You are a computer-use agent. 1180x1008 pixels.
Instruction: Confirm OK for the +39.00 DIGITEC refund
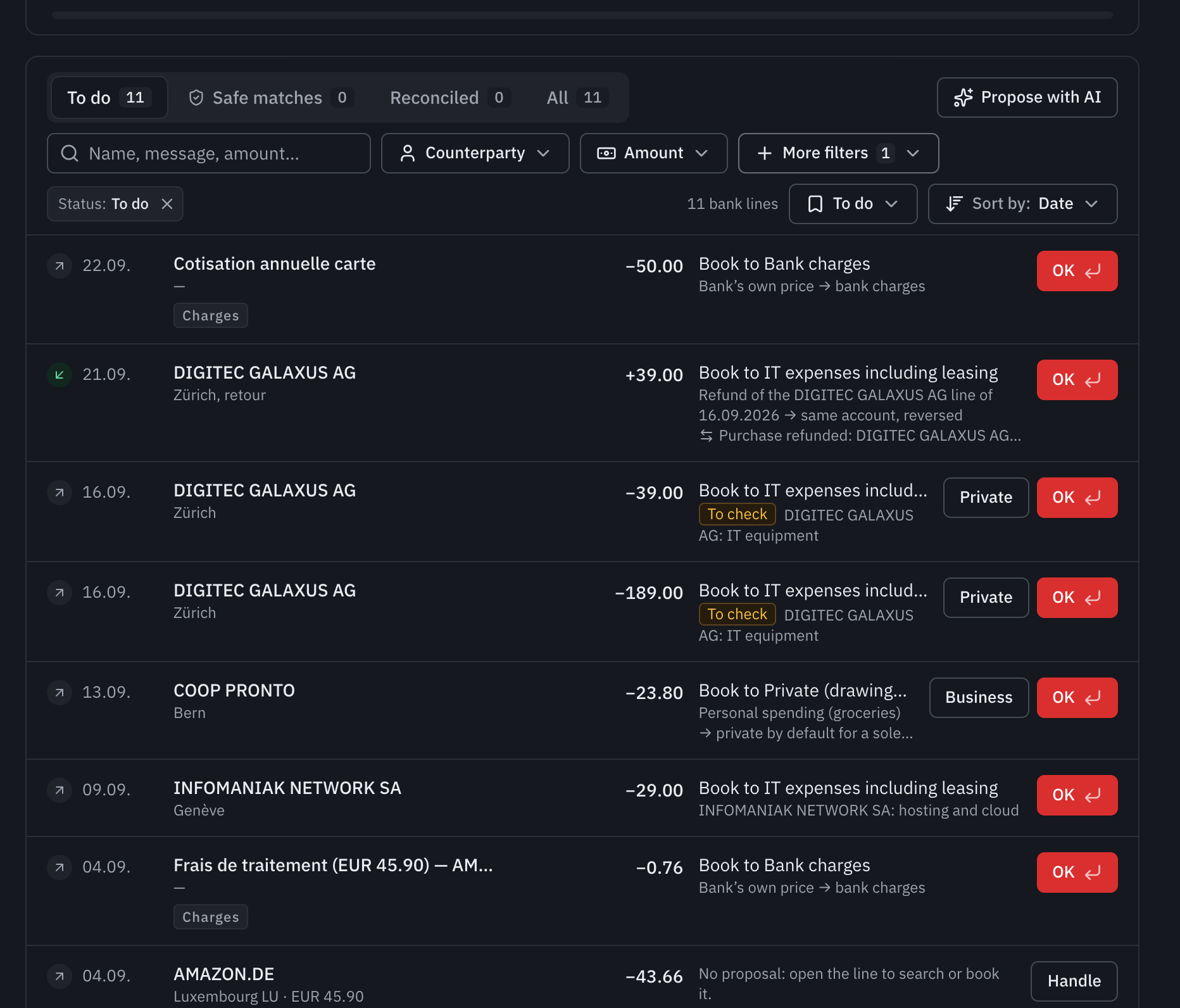pos(1077,380)
